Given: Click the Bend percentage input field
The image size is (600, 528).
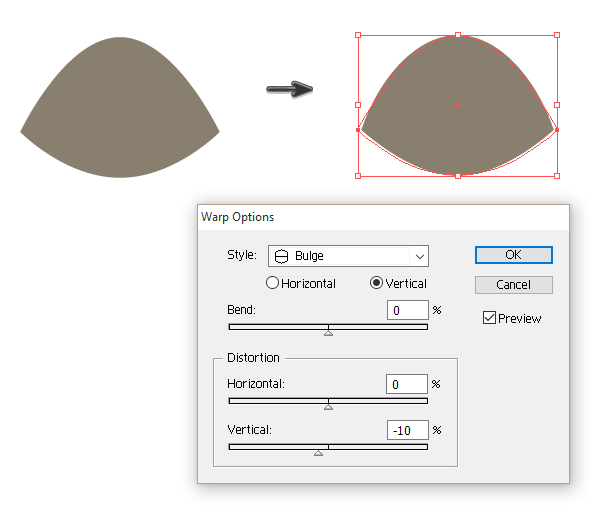Looking at the screenshot, I should tap(406, 311).
